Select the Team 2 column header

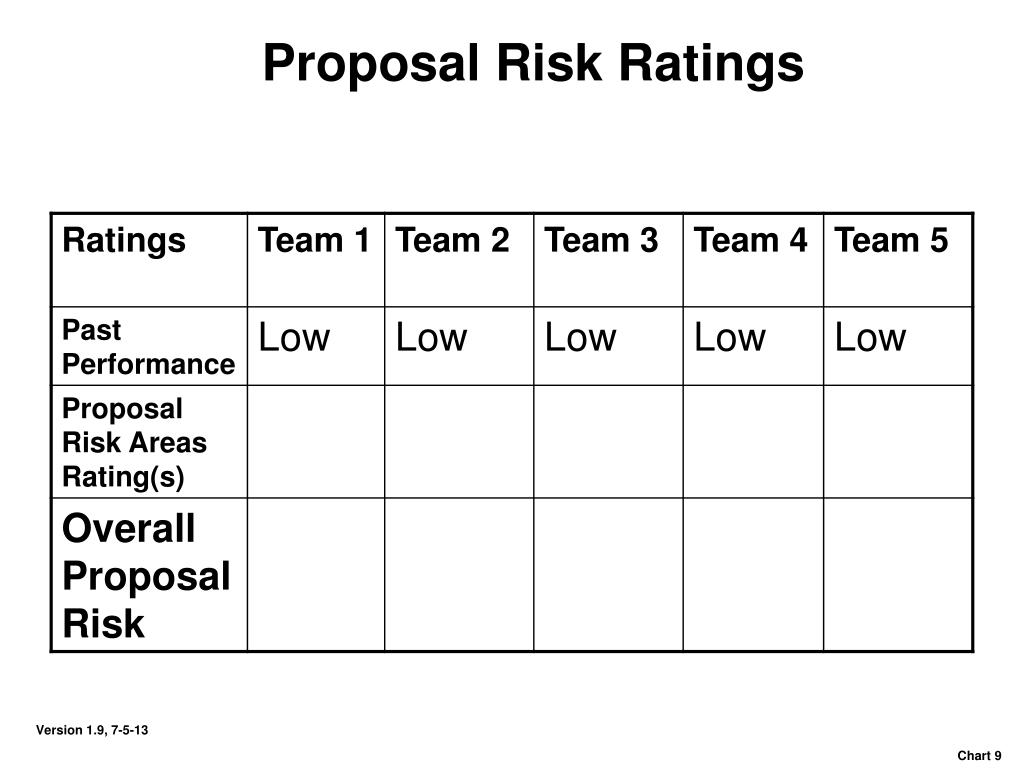tap(459, 260)
